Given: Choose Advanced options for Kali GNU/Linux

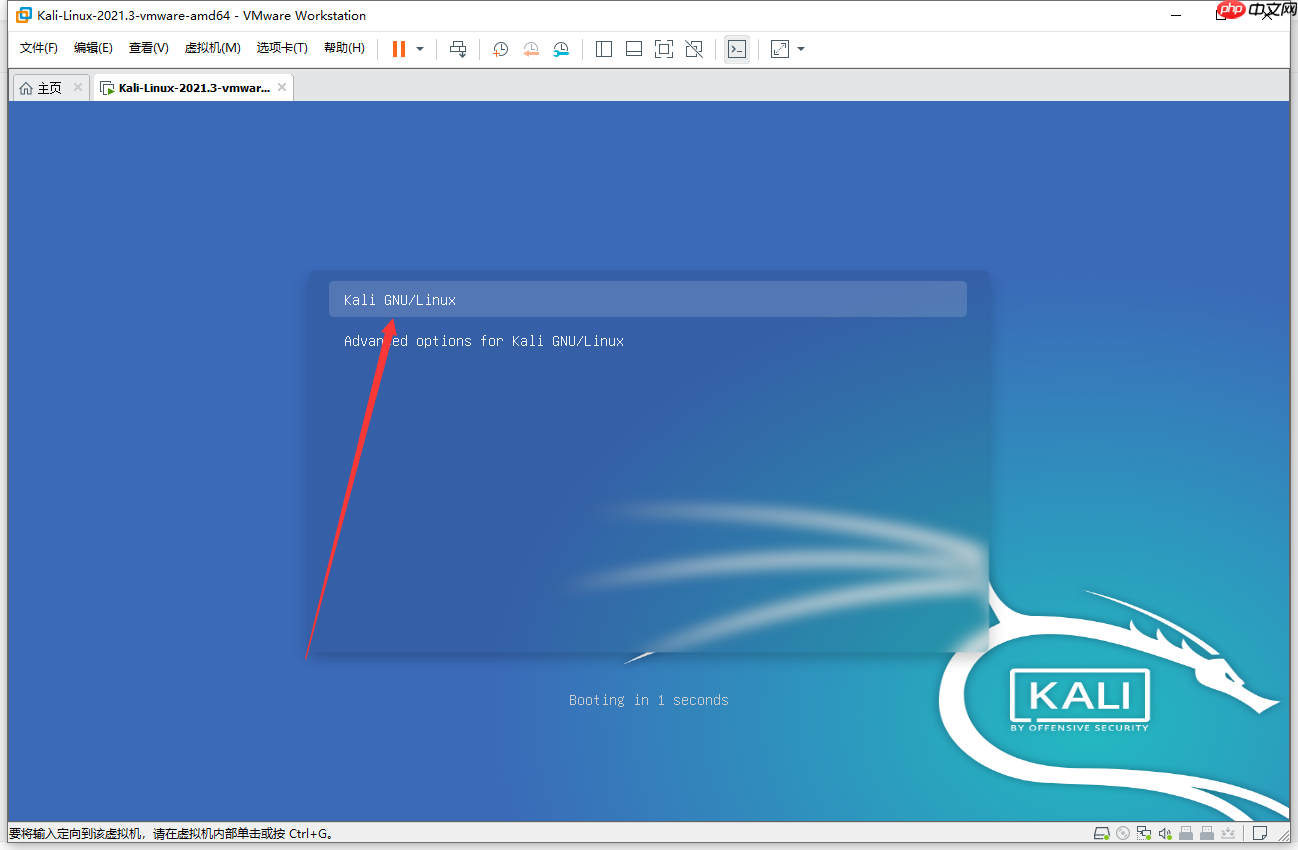Looking at the screenshot, I should point(484,341).
